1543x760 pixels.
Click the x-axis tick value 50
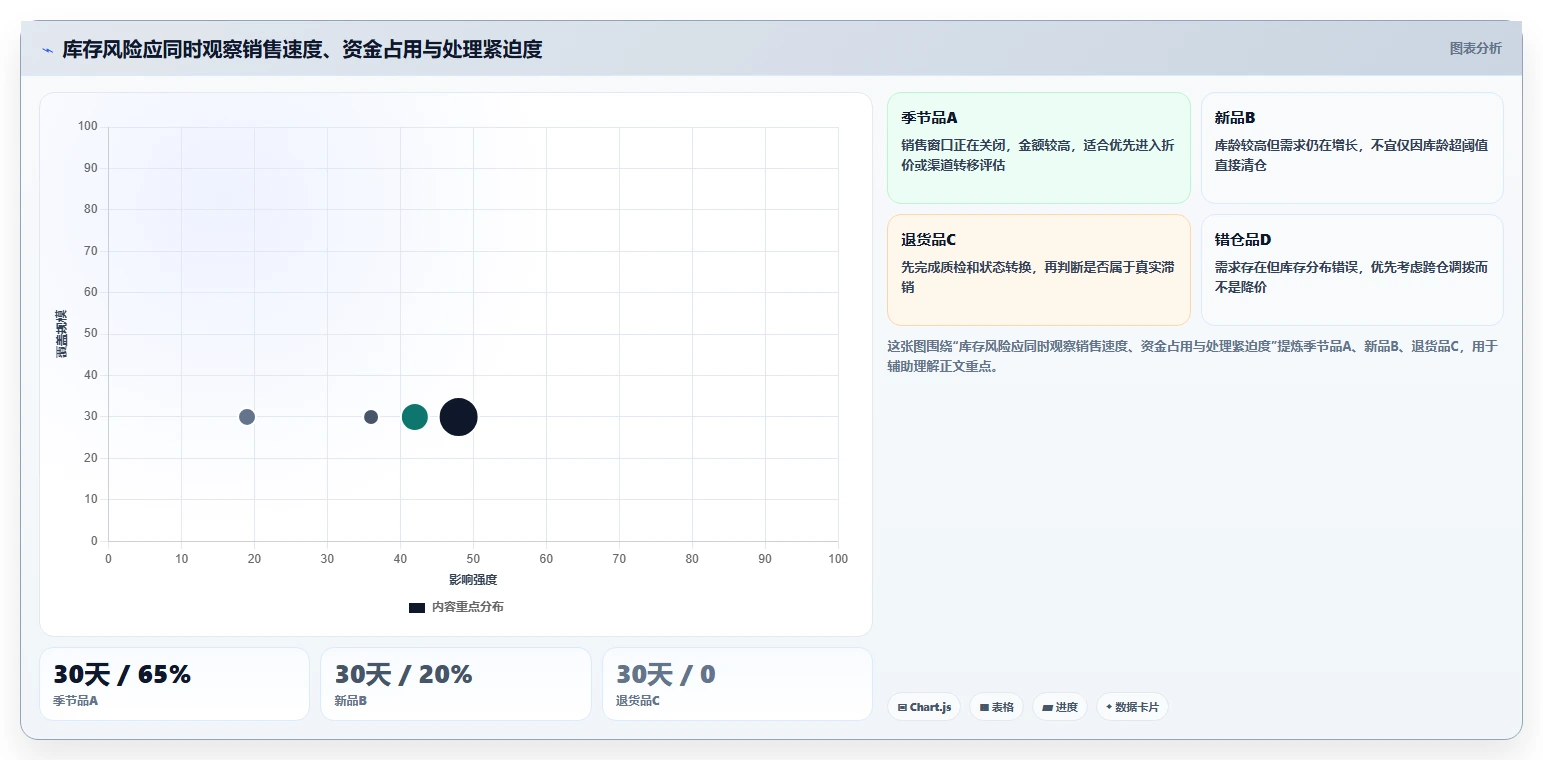pyautogui.click(x=473, y=559)
